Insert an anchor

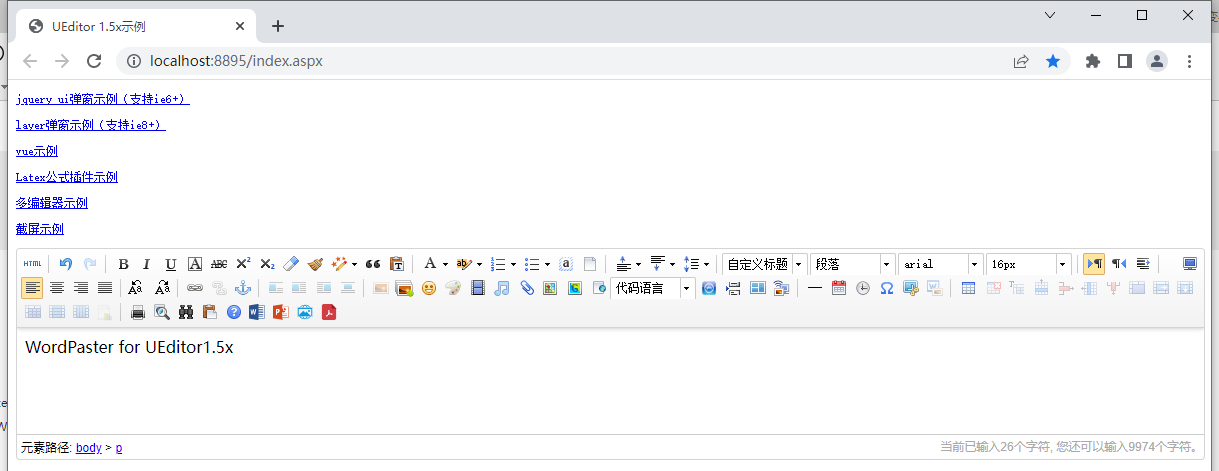tap(242, 288)
